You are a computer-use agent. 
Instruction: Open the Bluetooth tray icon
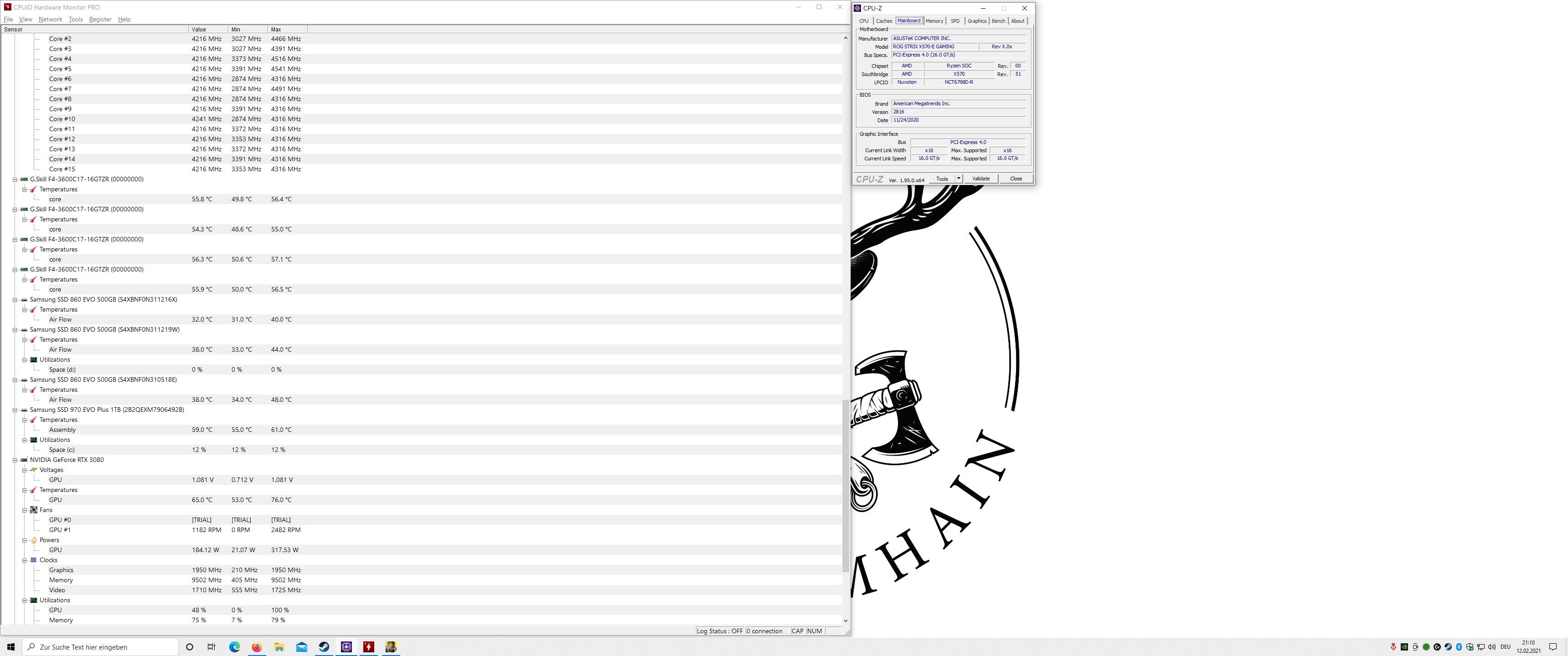click(1459, 647)
